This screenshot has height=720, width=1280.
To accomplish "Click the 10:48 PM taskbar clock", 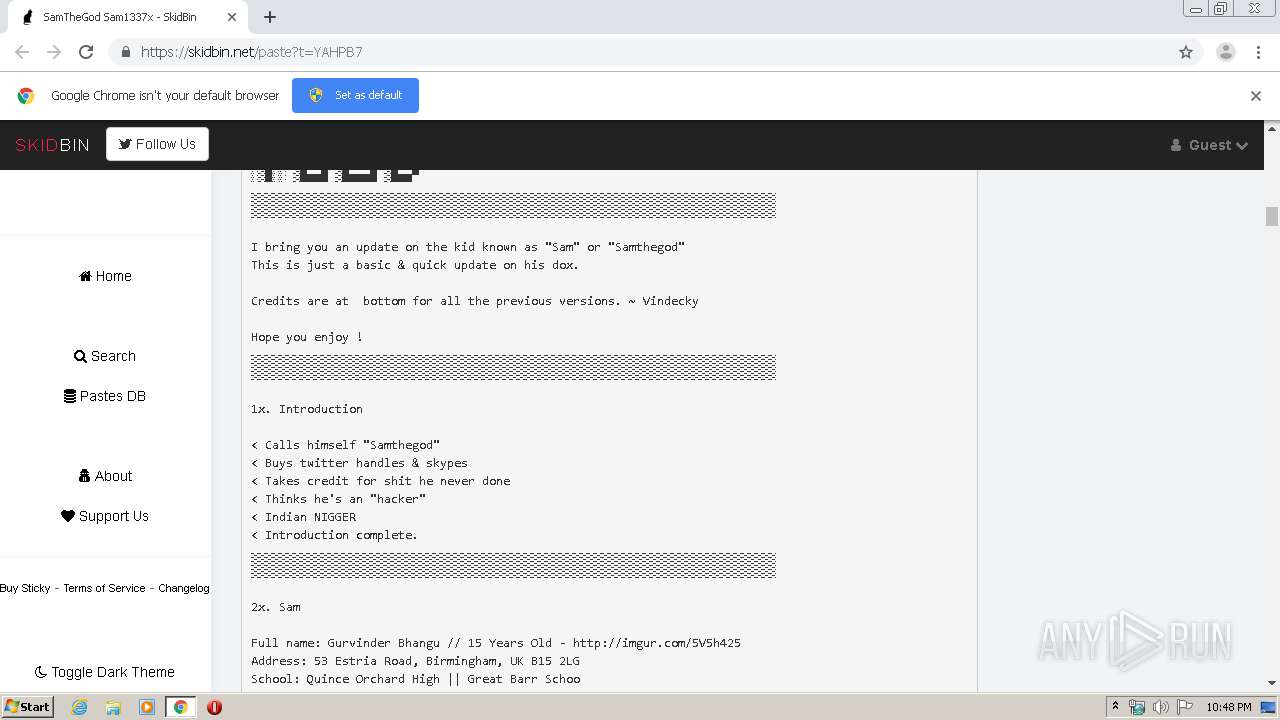I will [x=1228, y=707].
